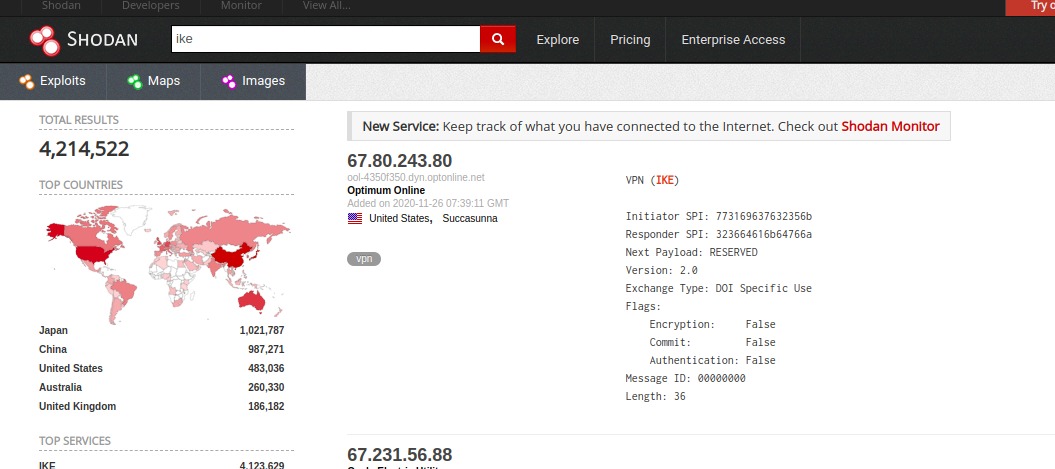
Task: Filter by United States in Top Countries
Action: click(x=71, y=368)
